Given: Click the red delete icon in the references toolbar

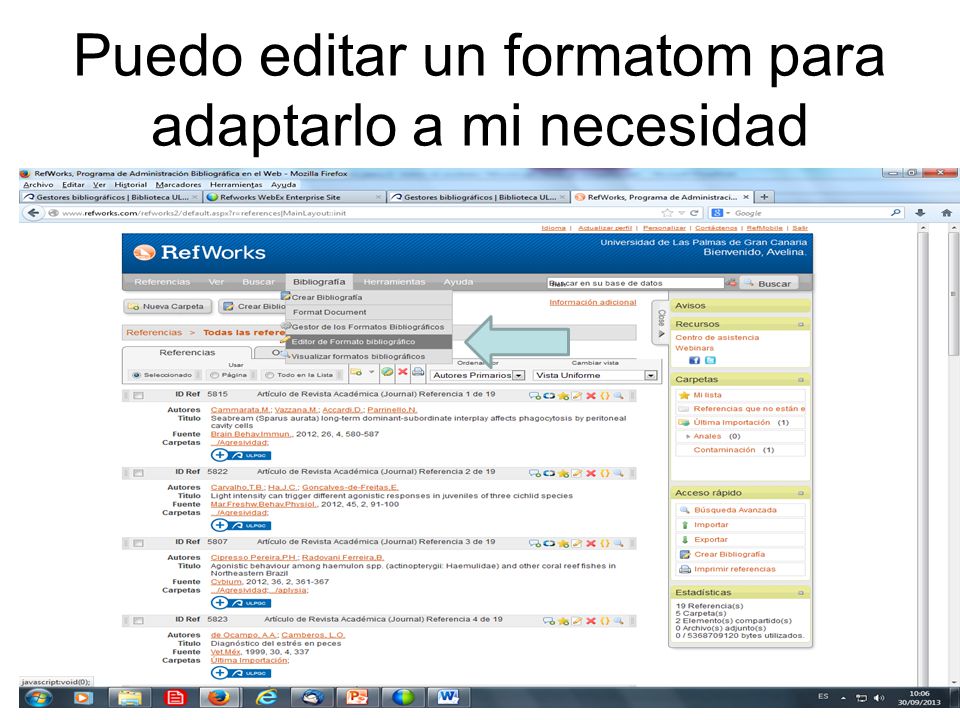Looking at the screenshot, I should click(x=403, y=372).
